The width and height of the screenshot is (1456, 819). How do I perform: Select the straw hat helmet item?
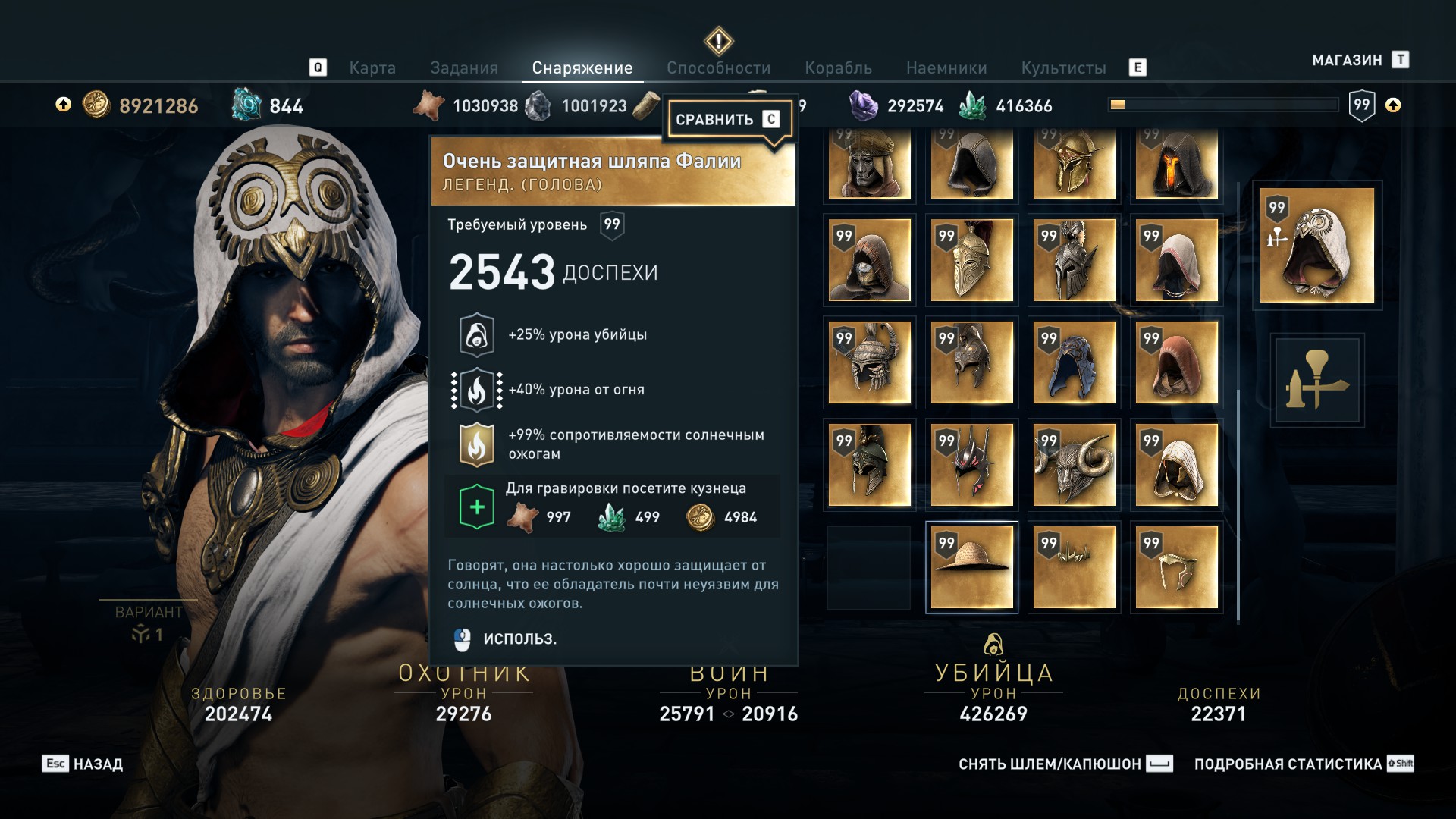point(971,567)
